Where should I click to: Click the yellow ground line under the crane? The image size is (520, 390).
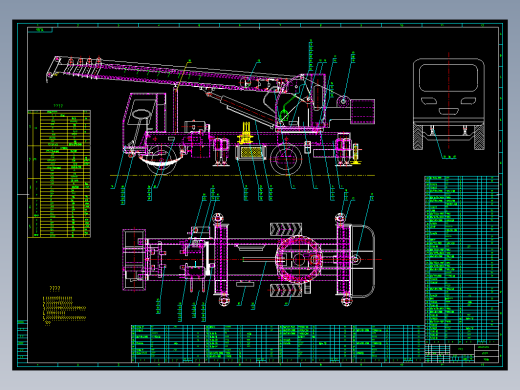(242, 175)
